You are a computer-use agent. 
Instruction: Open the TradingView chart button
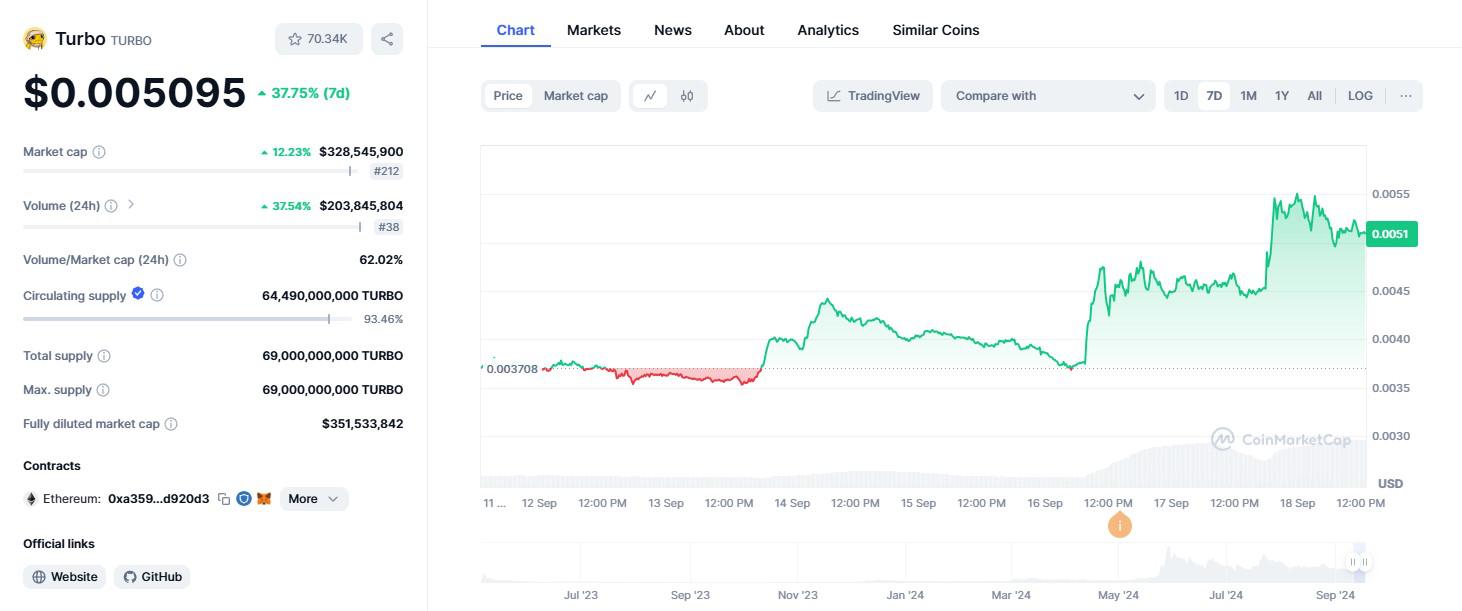coord(873,96)
